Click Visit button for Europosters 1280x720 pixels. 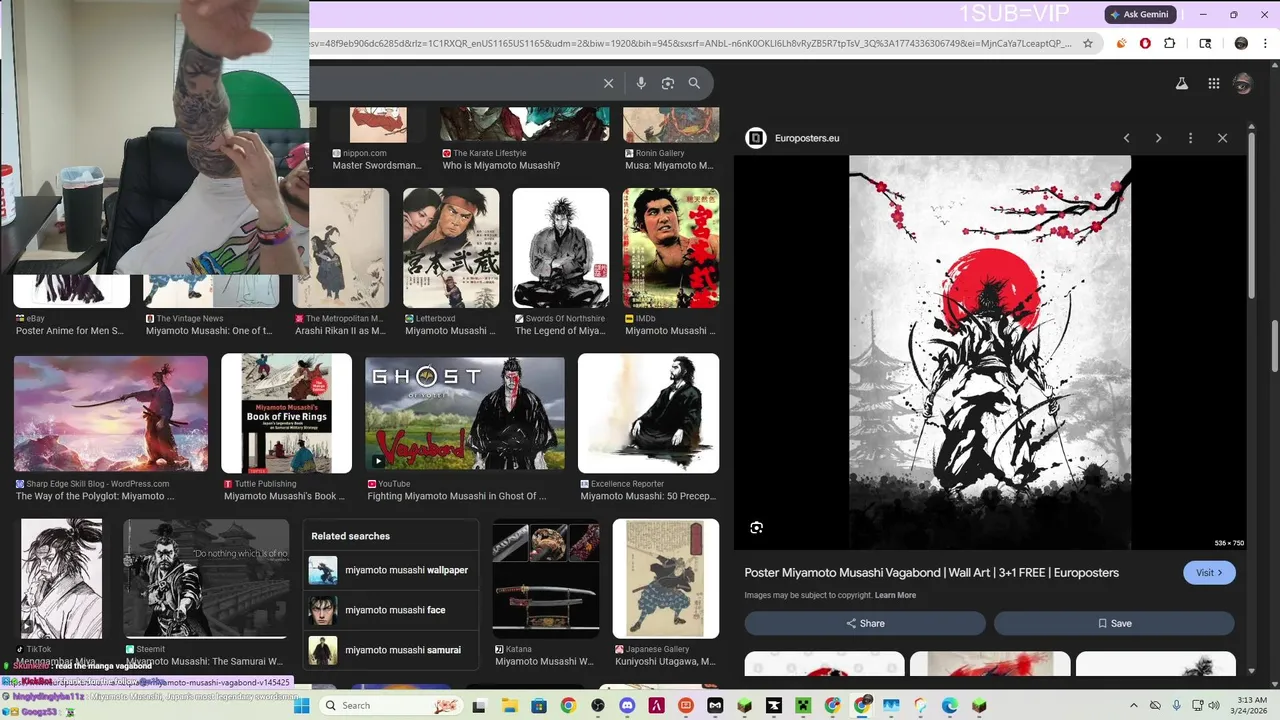coord(1209,573)
